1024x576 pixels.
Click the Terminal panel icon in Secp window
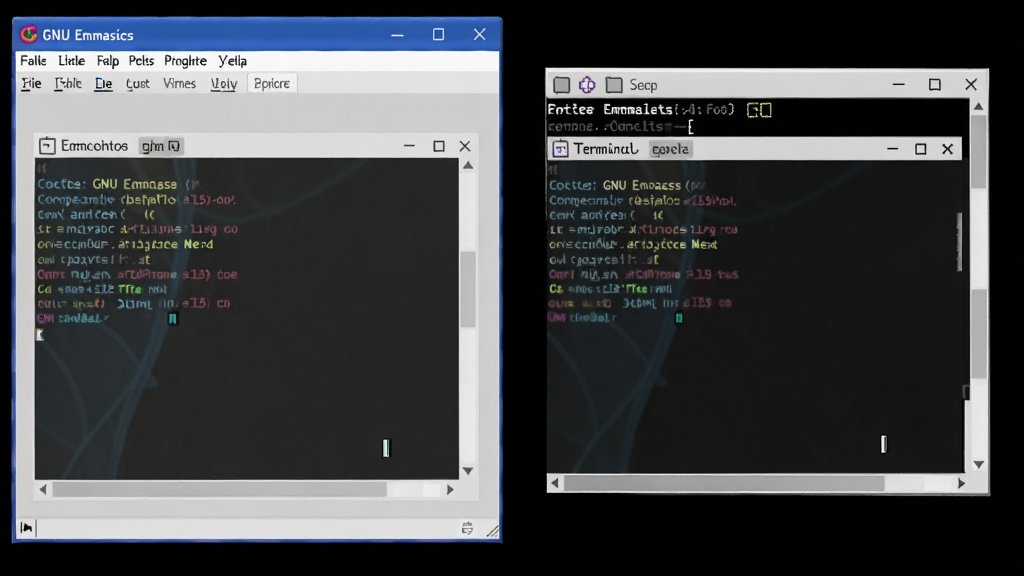click(560, 149)
